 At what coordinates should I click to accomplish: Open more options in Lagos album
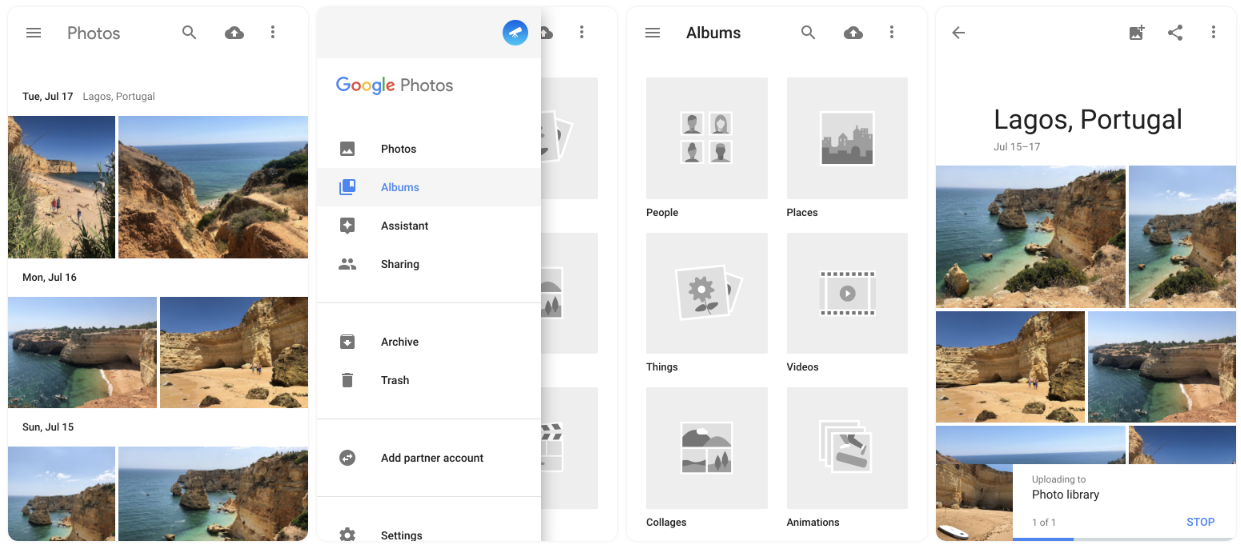[1213, 33]
